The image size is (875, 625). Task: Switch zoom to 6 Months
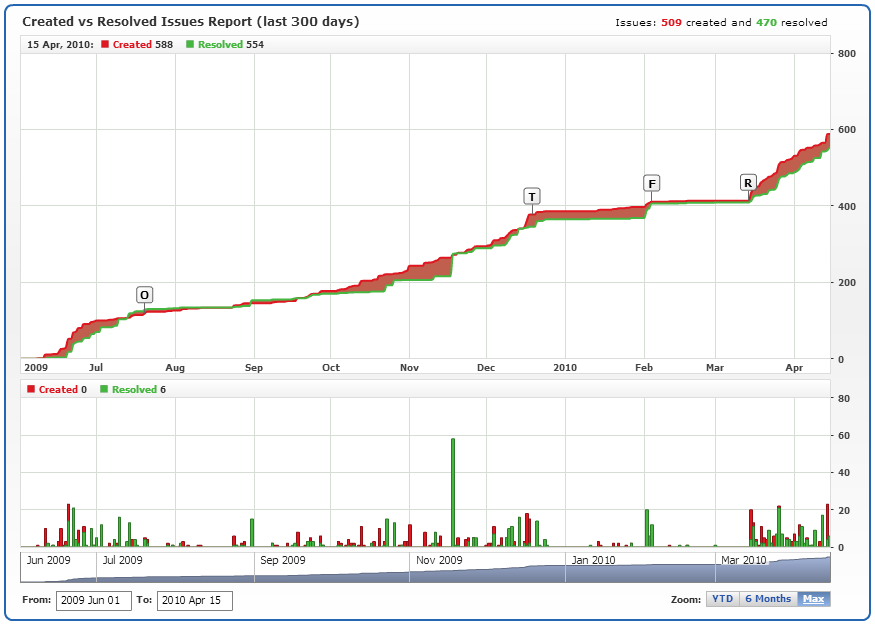[768, 599]
